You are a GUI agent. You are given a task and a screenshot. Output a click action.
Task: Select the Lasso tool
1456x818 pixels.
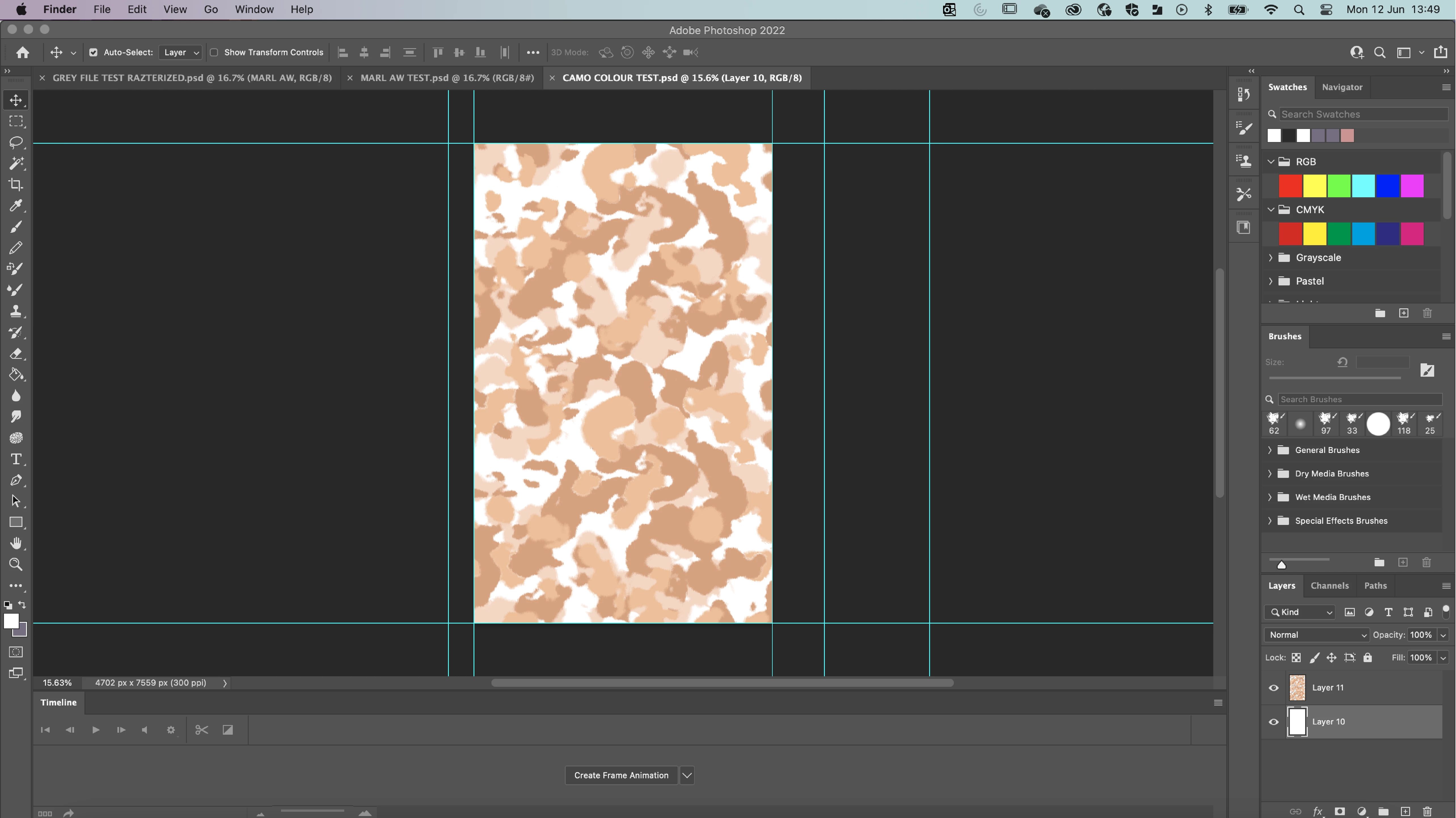[x=16, y=142]
